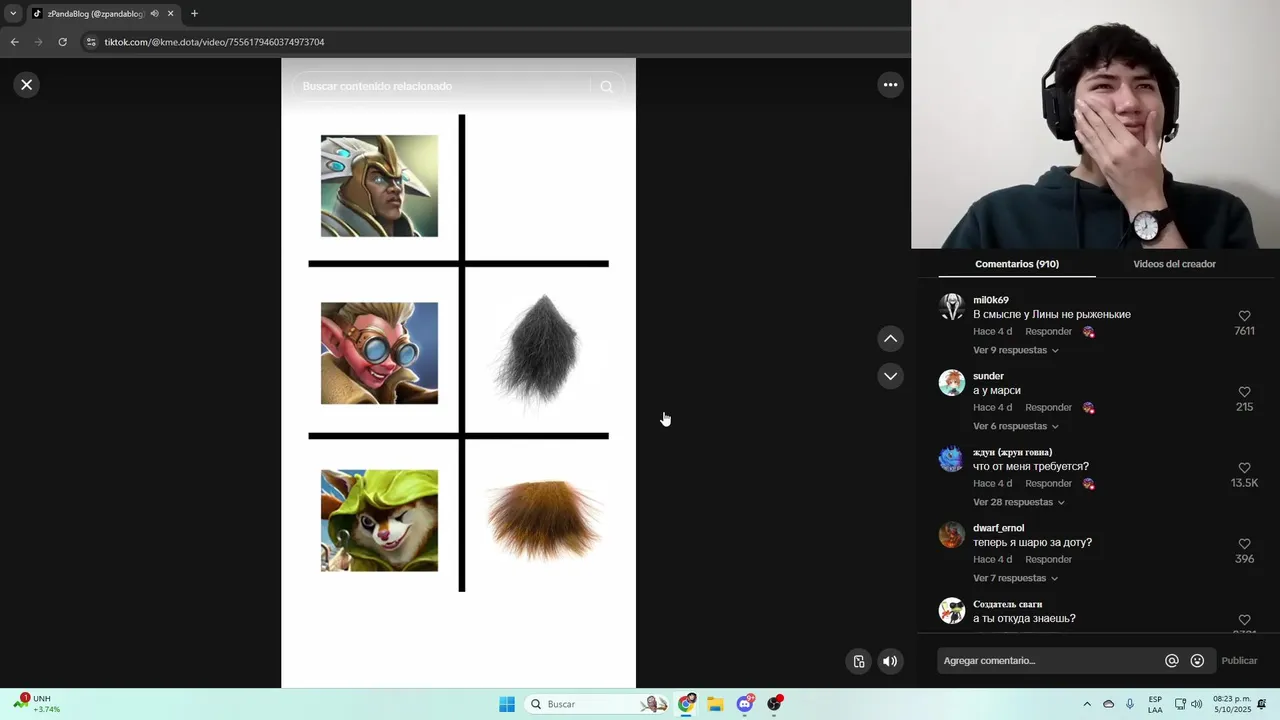1280x720 pixels.
Task: Click the dwarf_ernol username link
Action: point(998,528)
